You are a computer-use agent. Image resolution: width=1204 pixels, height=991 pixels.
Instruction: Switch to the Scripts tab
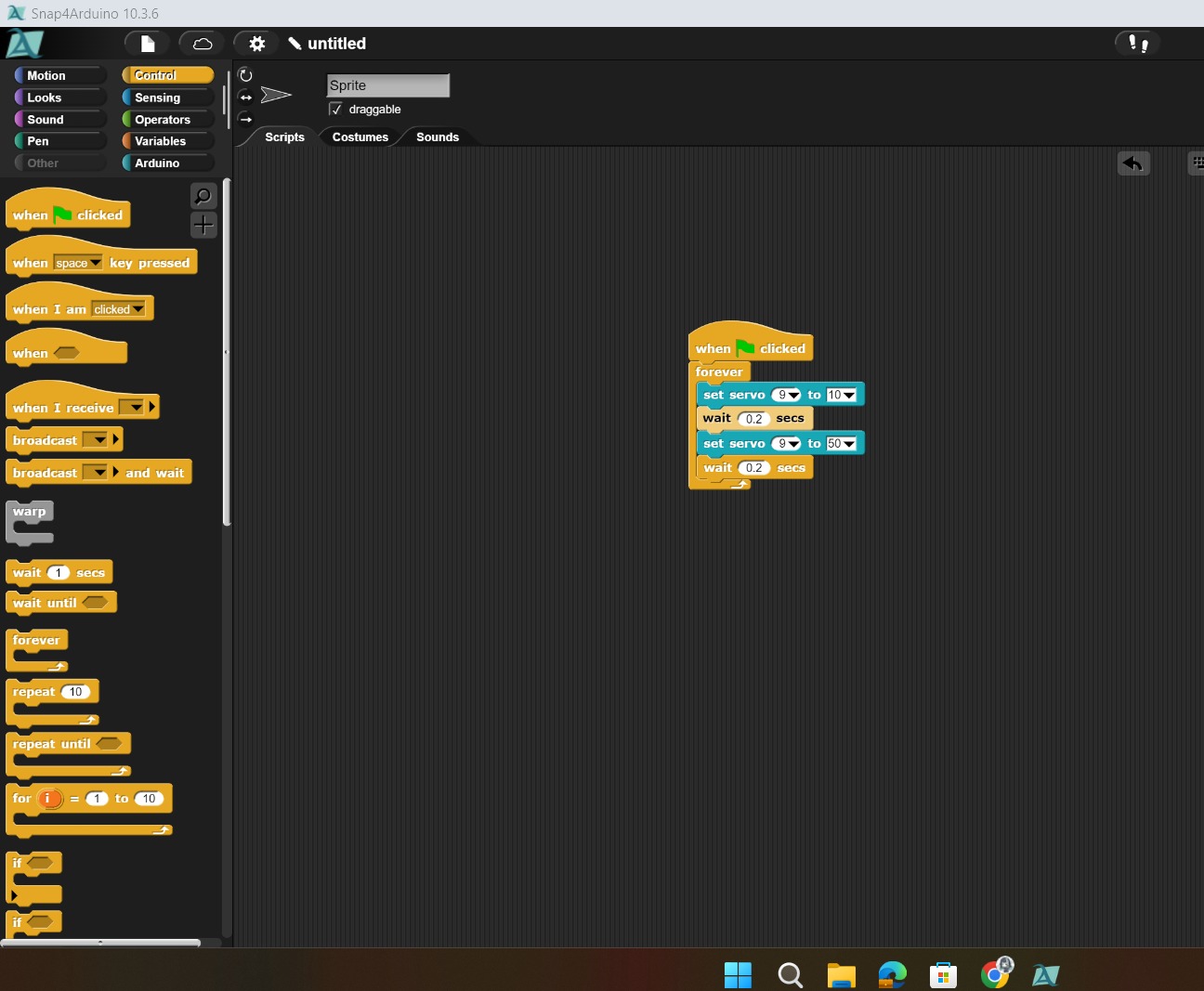click(284, 137)
